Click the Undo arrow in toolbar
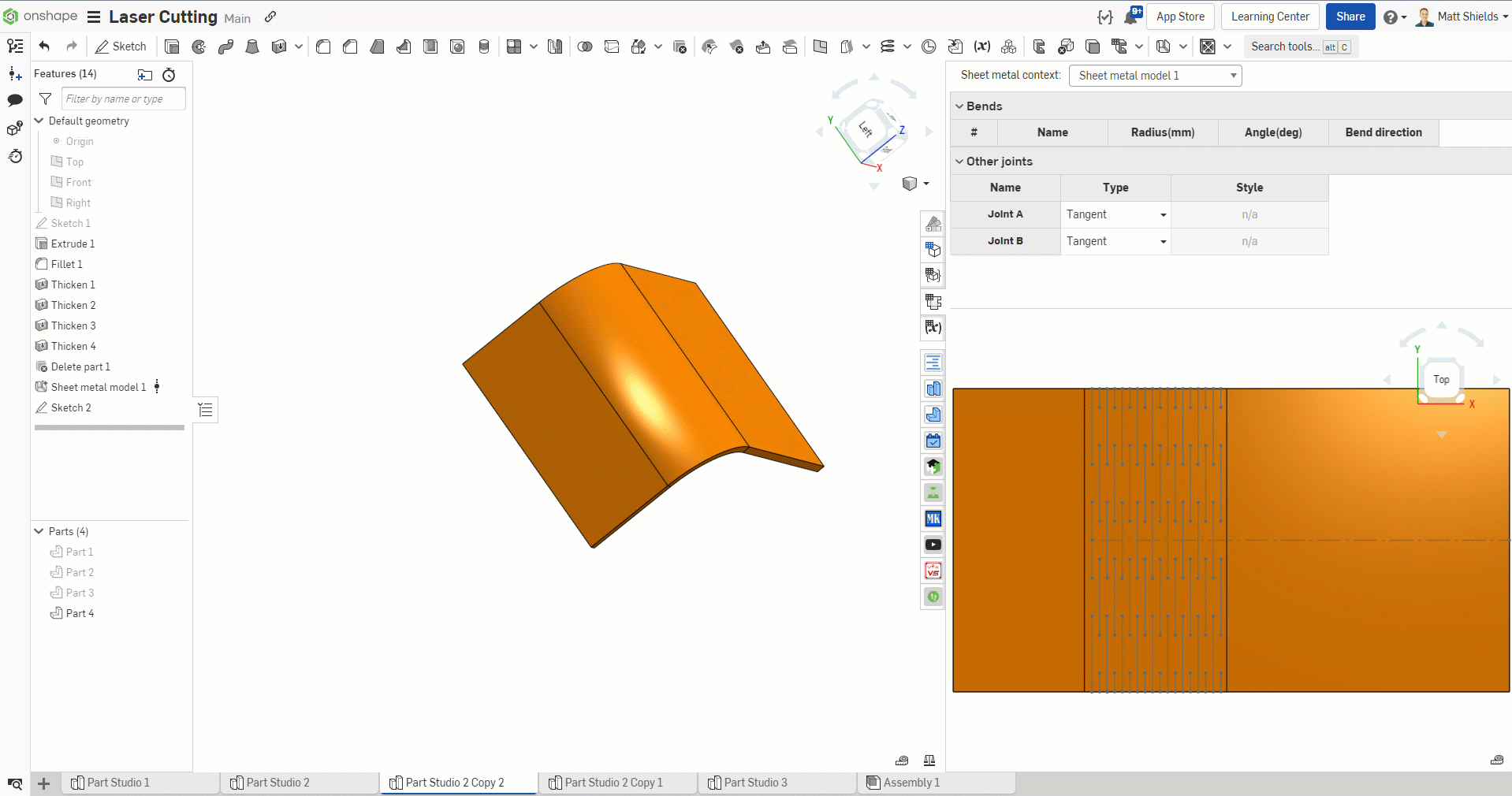This screenshot has width=1512, height=796. tap(44, 46)
